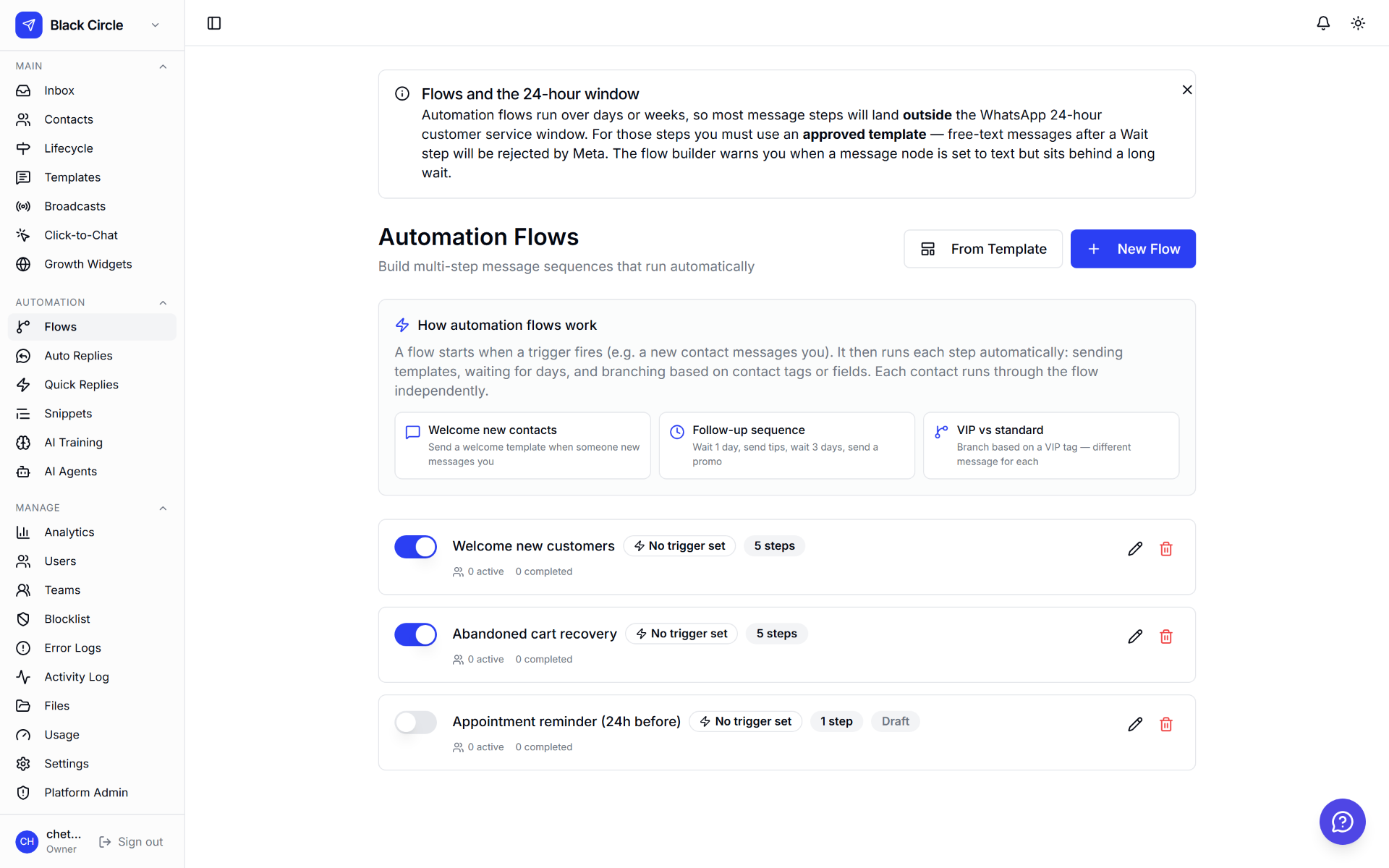The image size is (1389, 868).
Task: Toggle the sidebar panel icon
Action: click(x=214, y=23)
